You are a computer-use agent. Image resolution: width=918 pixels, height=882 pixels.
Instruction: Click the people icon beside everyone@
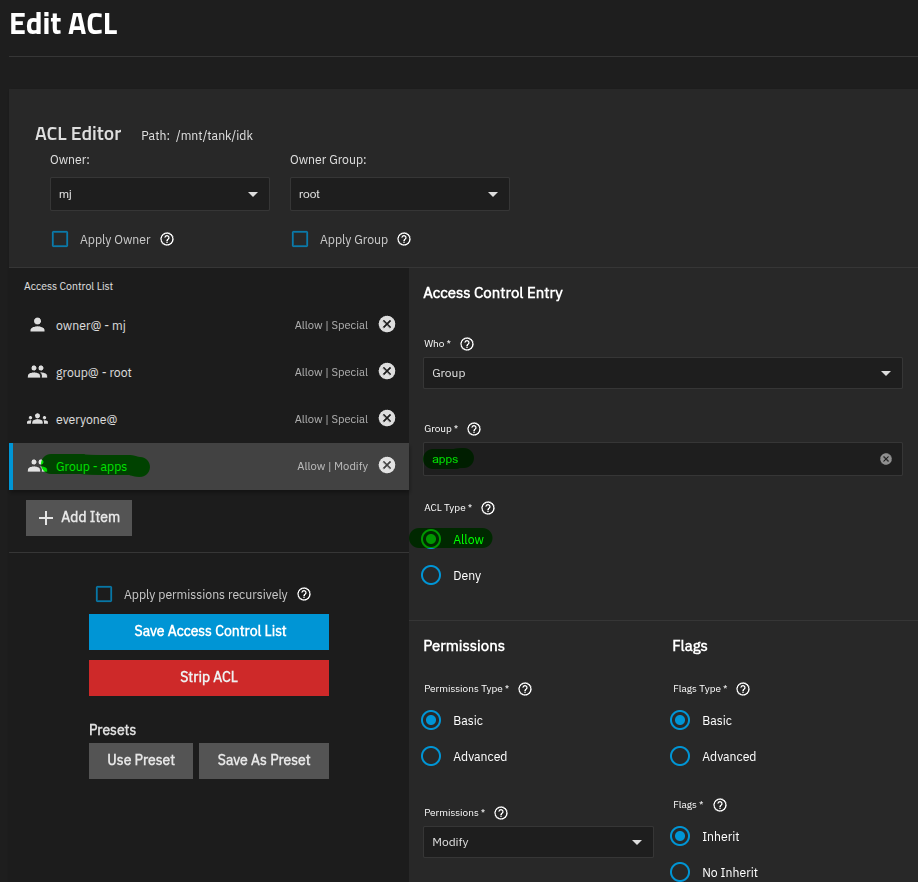[37, 419]
